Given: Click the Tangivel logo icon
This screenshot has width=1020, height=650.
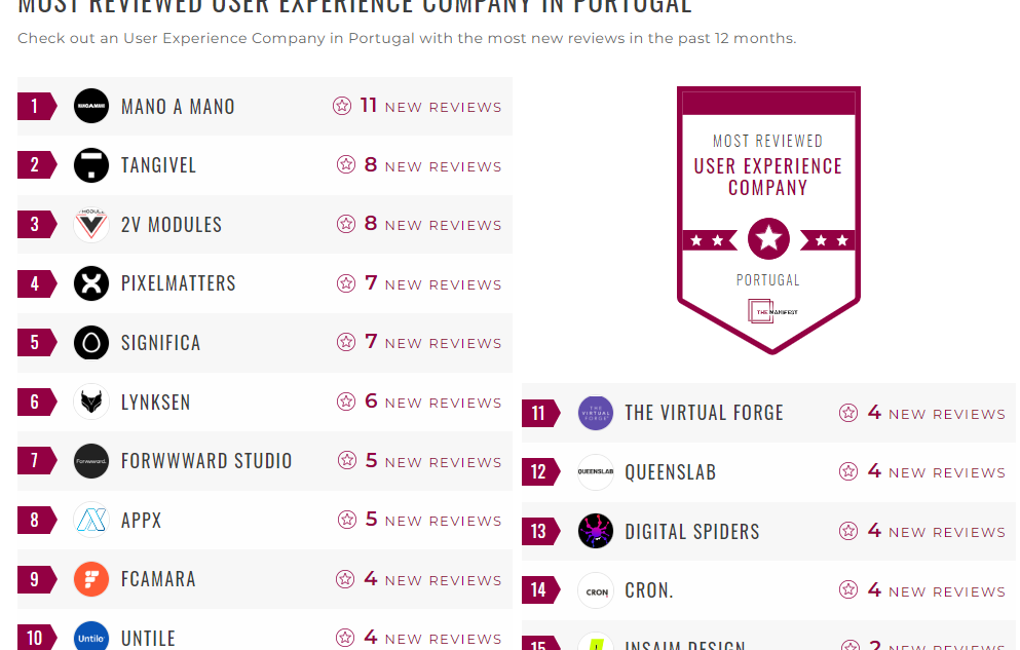Looking at the screenshot, I should pyautogui.click(x=91, y=165).
